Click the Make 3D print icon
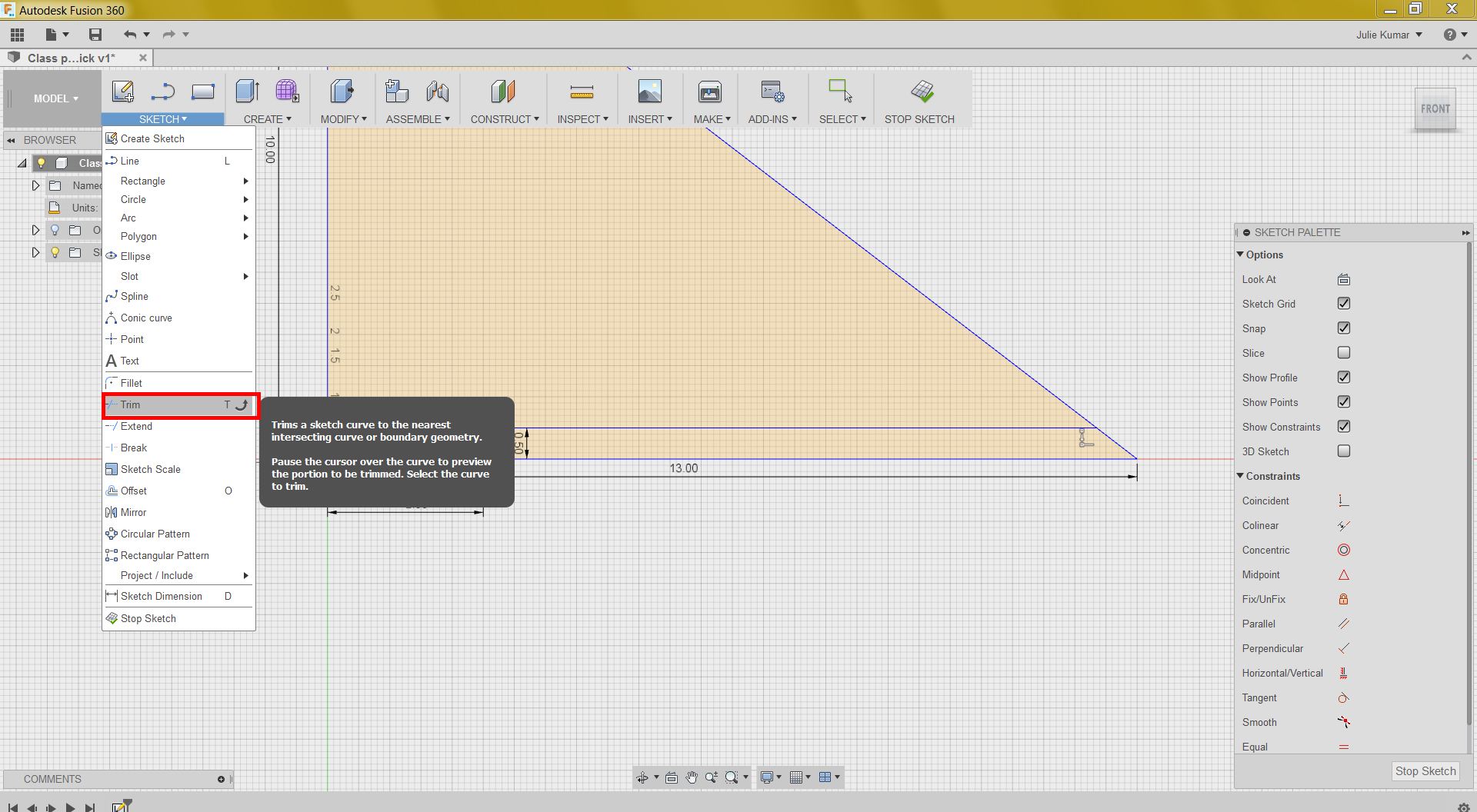The height and width of the screenshot is (812, 1477). 710,92
